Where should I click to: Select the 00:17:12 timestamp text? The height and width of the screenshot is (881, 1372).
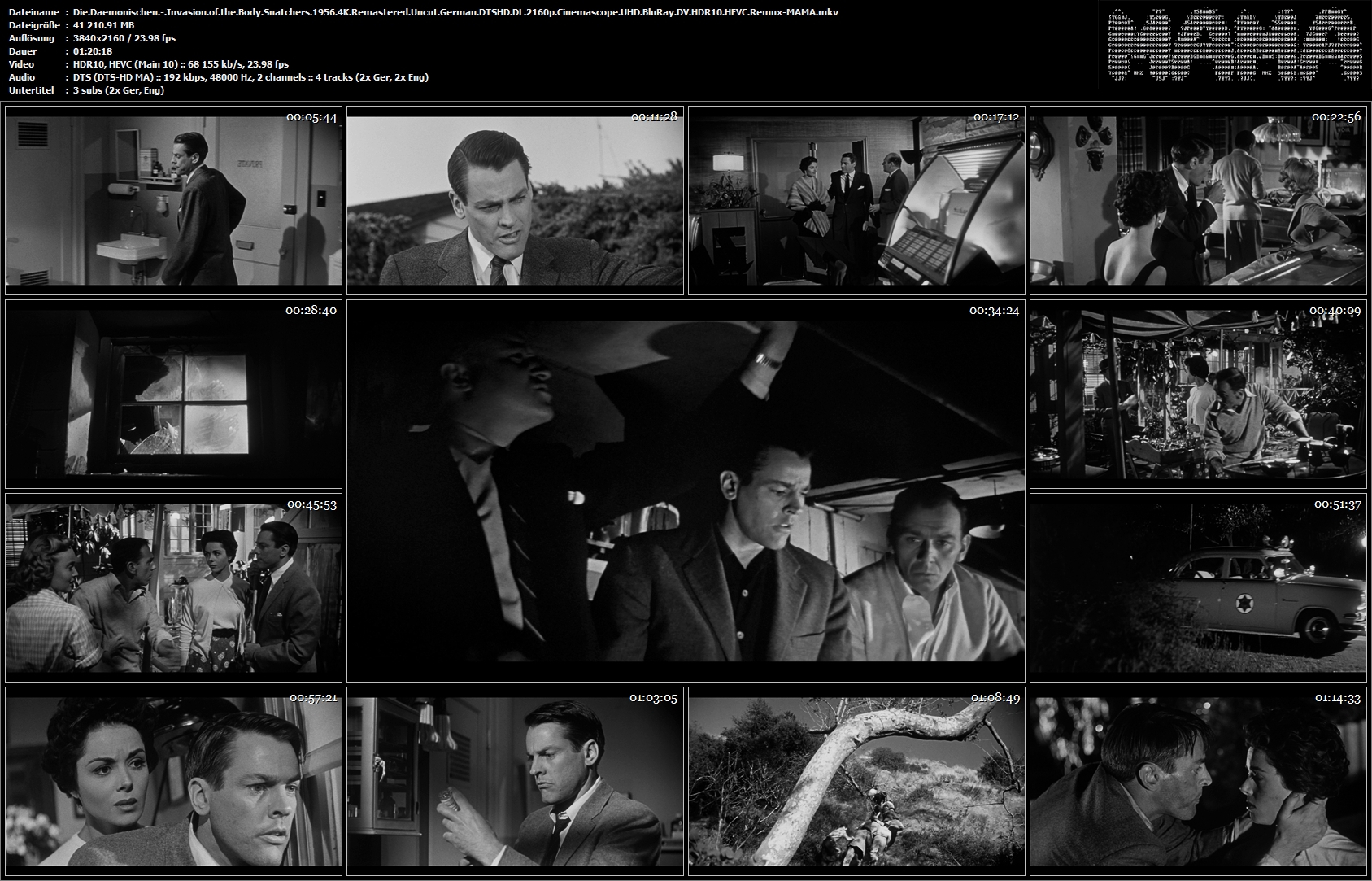(996, 117)
